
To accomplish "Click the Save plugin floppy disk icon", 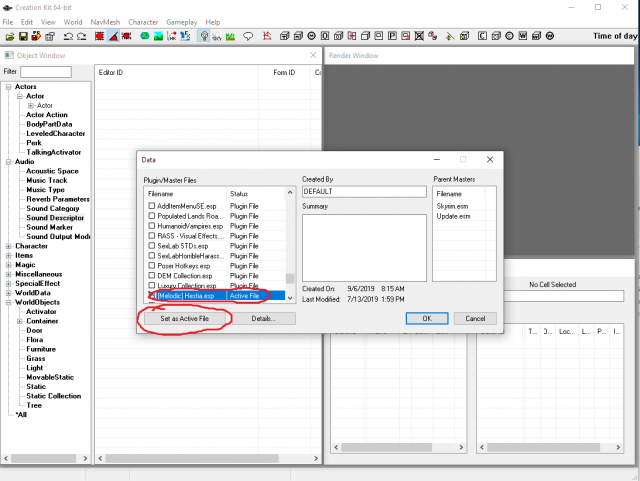I will 25,37.
